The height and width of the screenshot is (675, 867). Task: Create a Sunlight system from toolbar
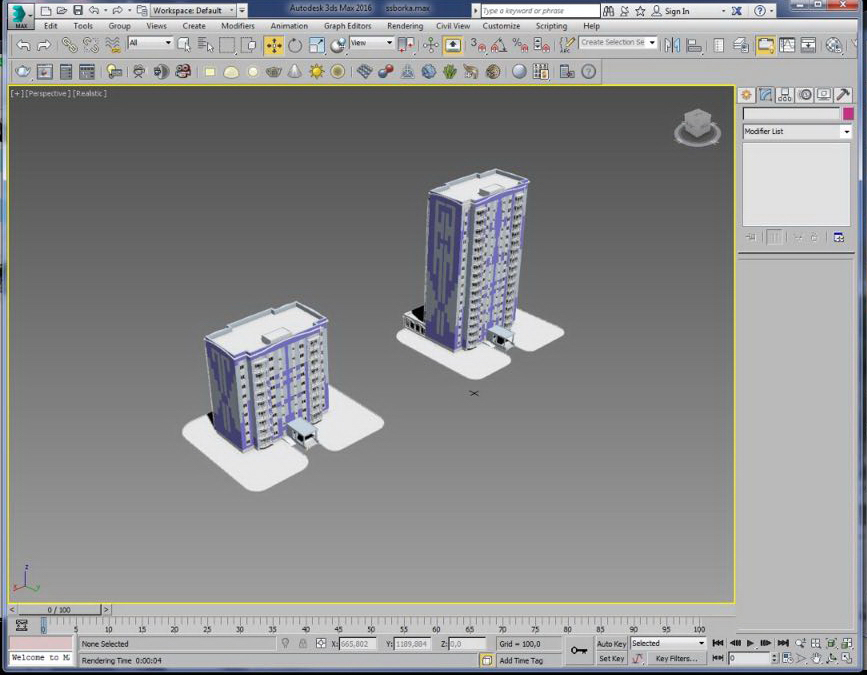[317, 71]
